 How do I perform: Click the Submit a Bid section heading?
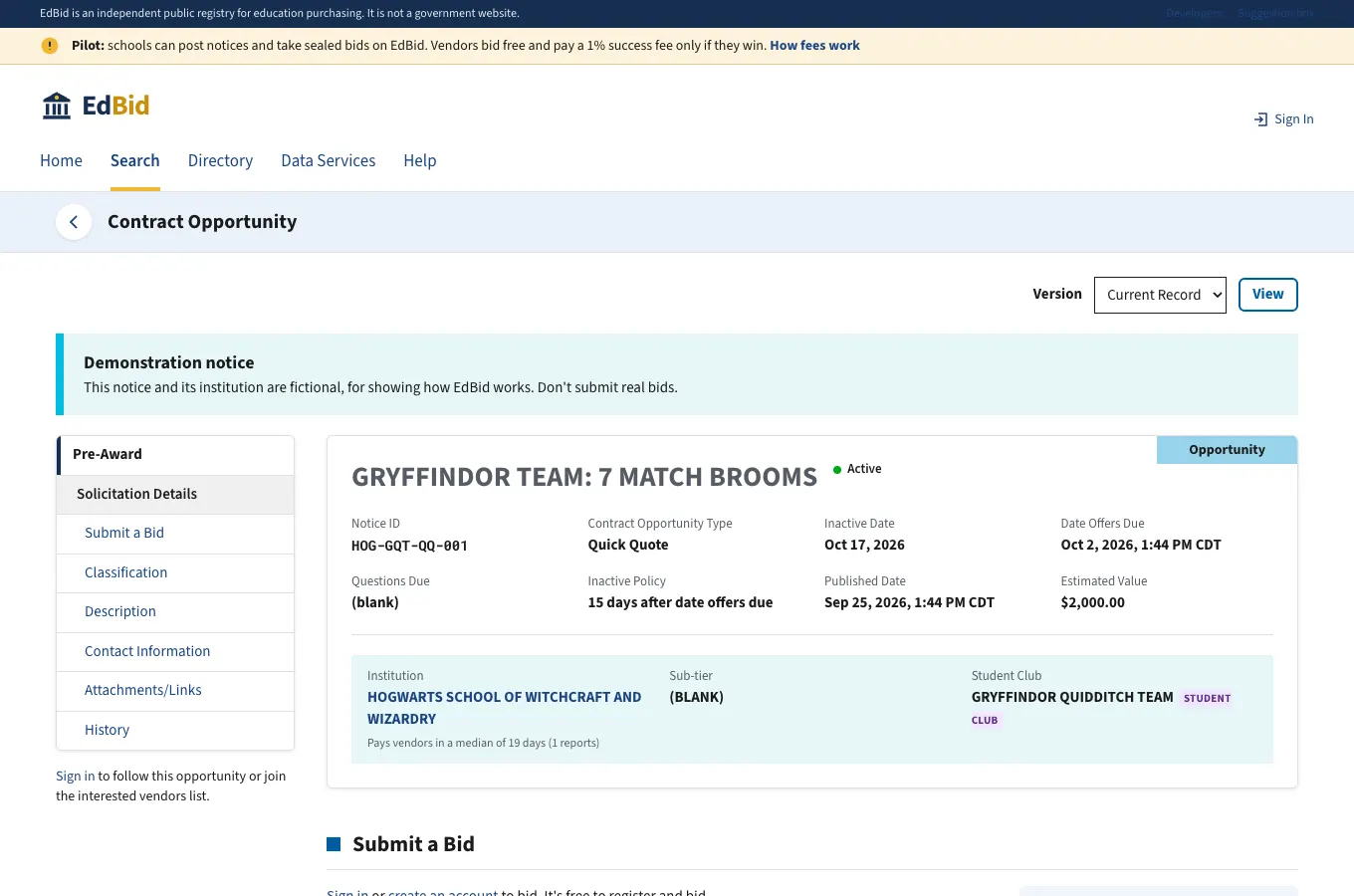coord(413,845)
